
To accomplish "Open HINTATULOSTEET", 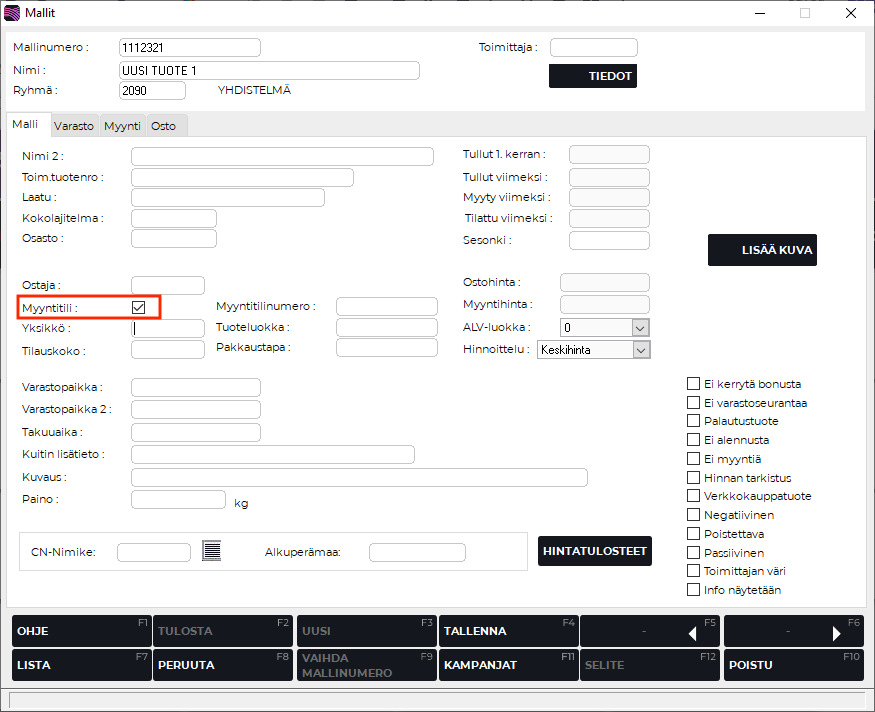I will tap(595, 551).
